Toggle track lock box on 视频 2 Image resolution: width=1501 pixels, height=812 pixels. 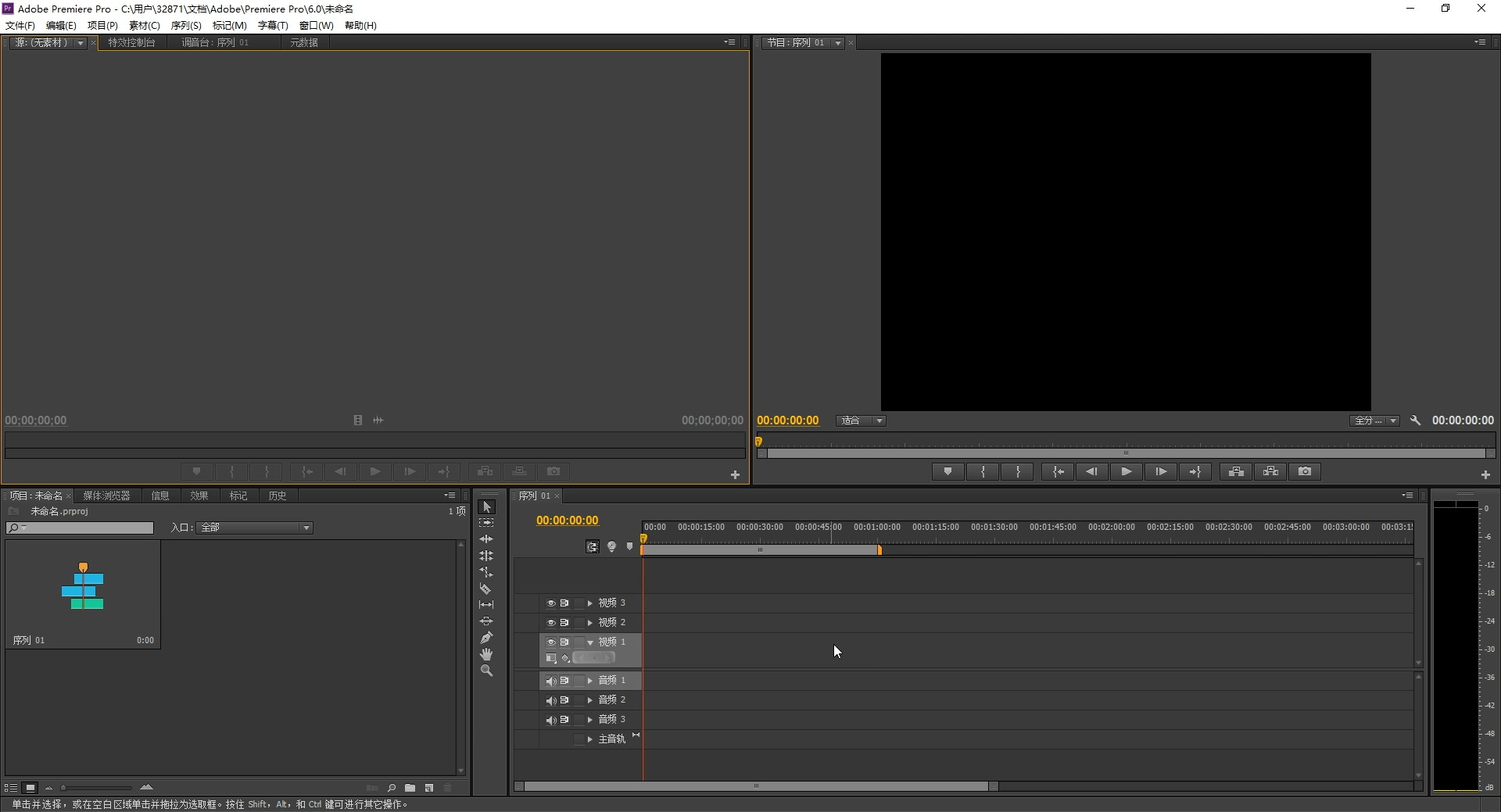coord(579,623)
